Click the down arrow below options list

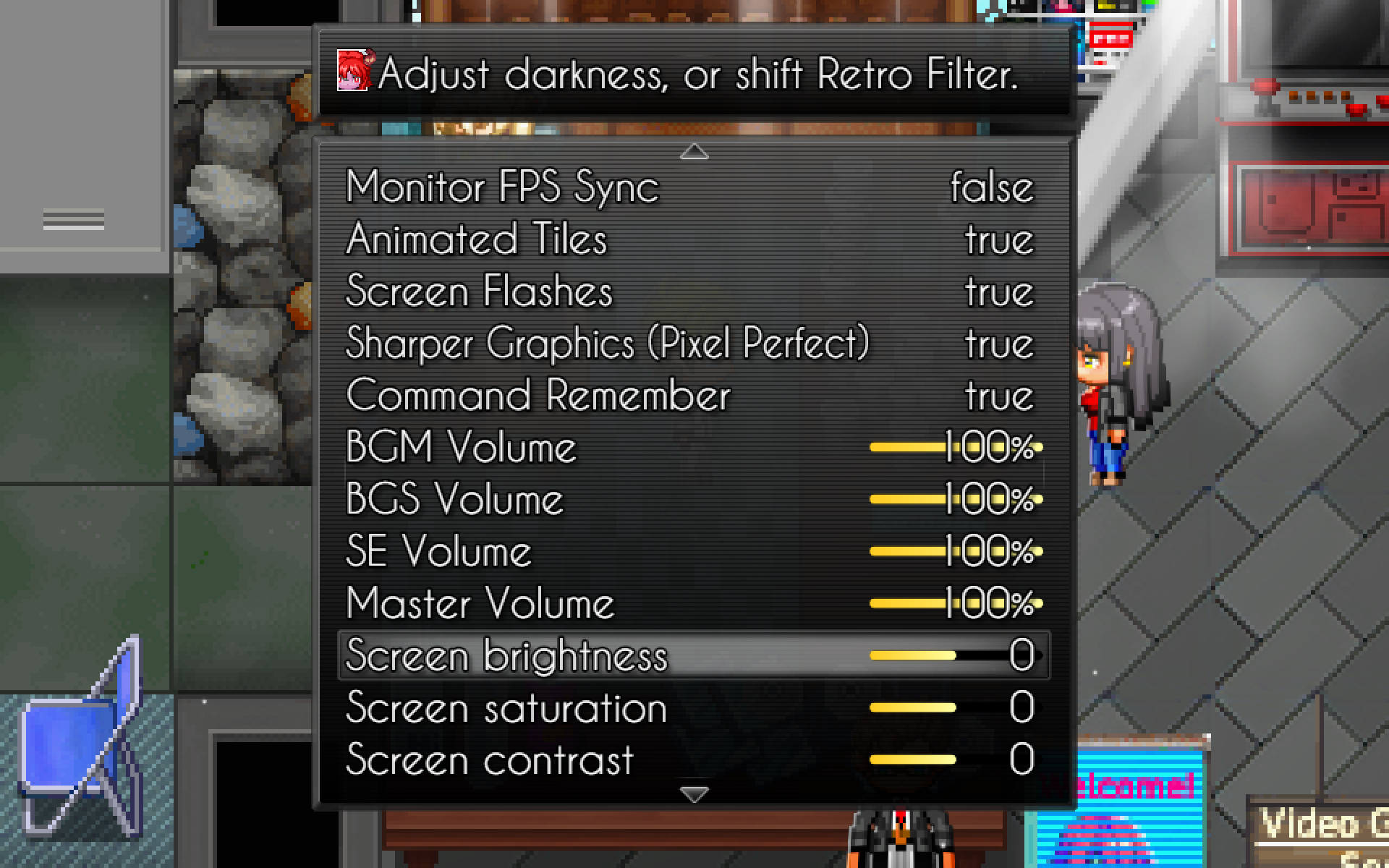694,794
